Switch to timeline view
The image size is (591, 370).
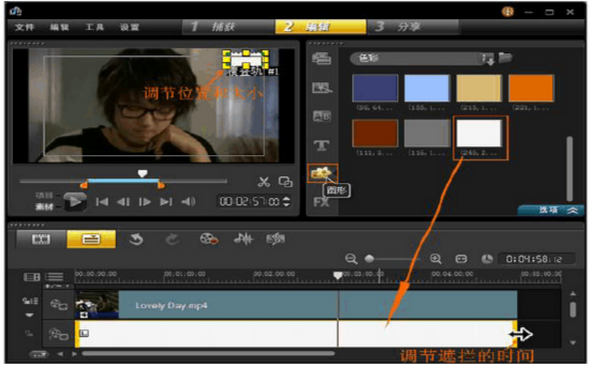click(91, 239)
